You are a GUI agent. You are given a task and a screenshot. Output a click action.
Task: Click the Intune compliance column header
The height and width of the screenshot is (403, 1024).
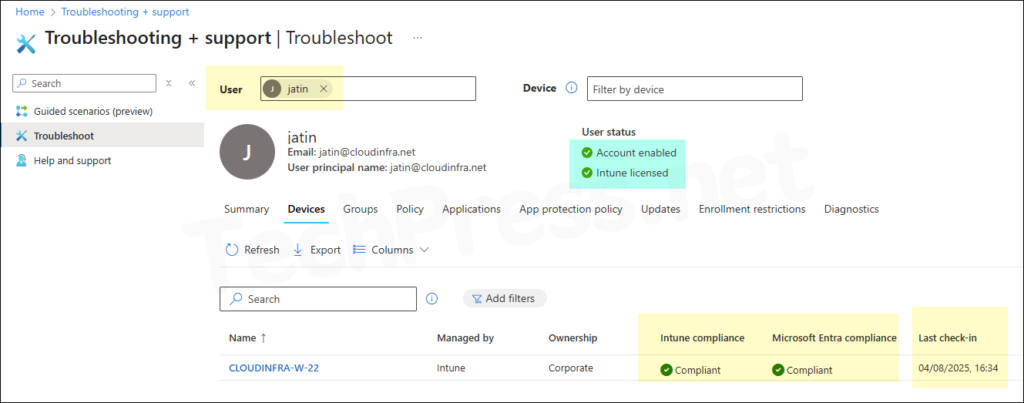[x=702, y=338]
